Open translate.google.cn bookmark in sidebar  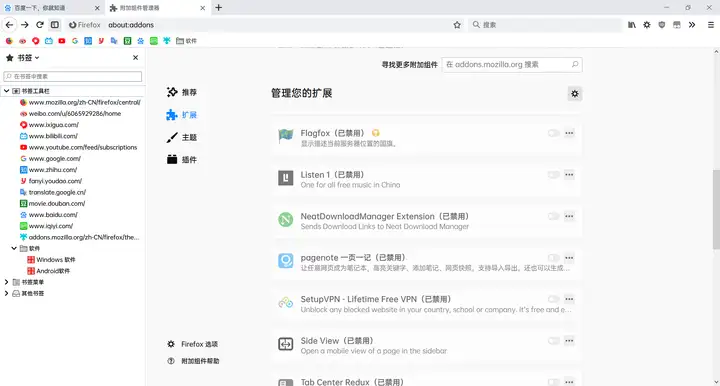53,192
